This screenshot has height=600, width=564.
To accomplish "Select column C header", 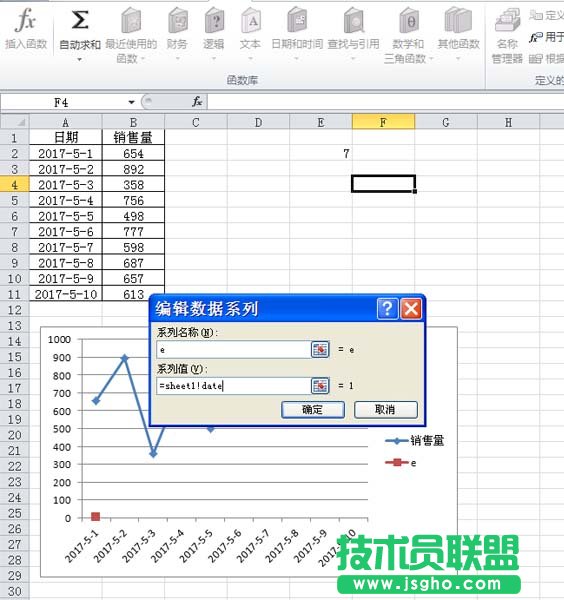I will 196,122.
